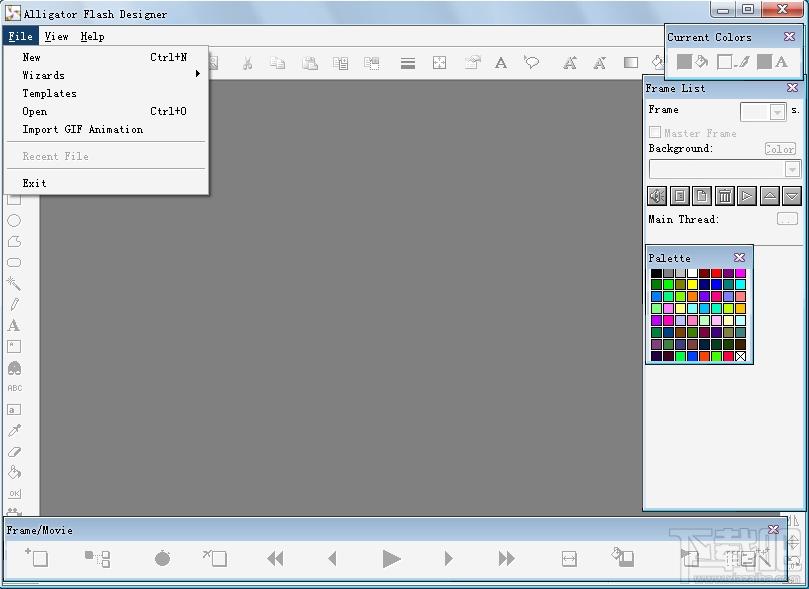
Task: Open the Frame duration dropdown
Action: point(777,111)
